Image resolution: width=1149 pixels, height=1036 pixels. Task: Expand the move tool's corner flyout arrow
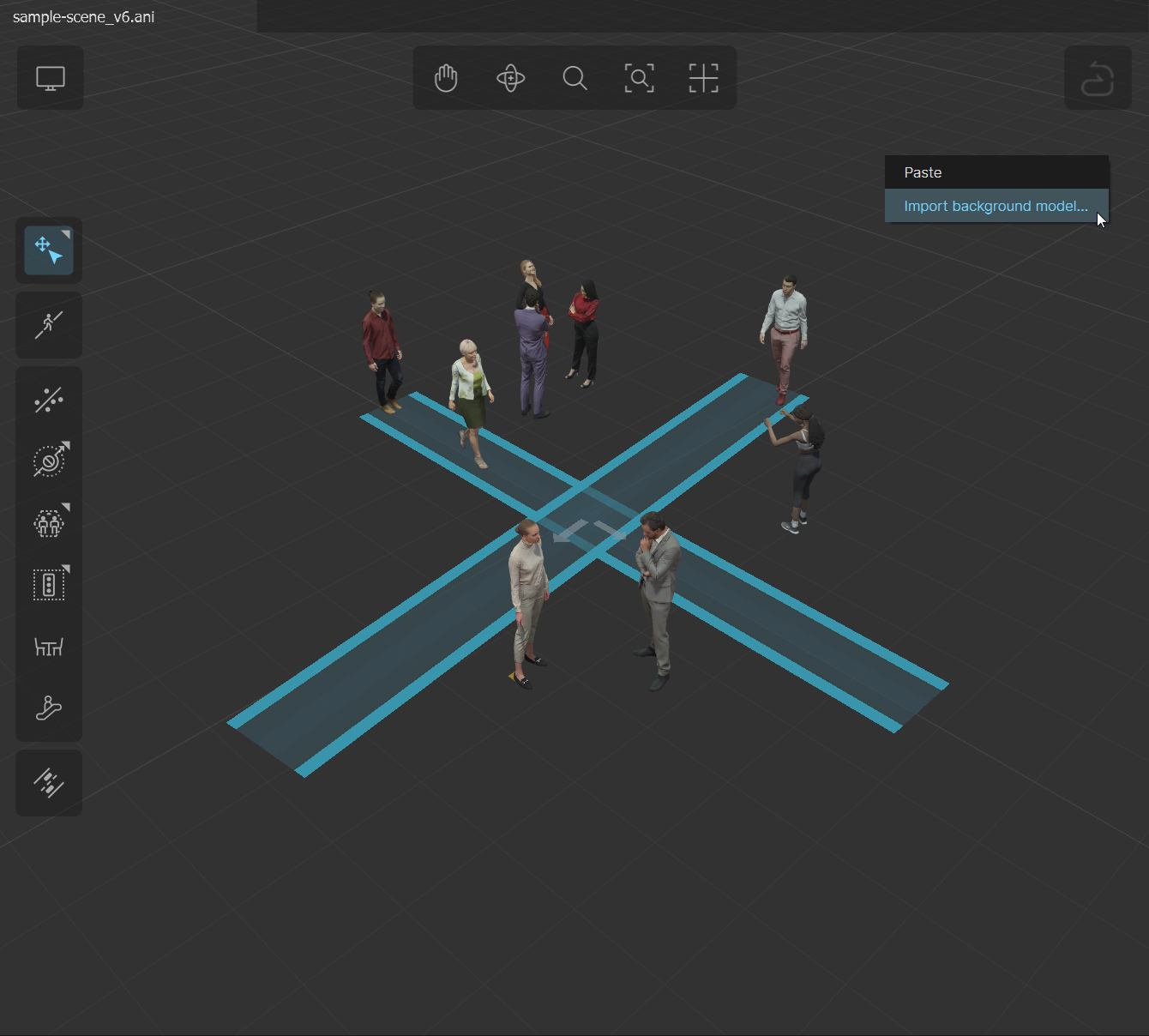click(x=66, y=234)
